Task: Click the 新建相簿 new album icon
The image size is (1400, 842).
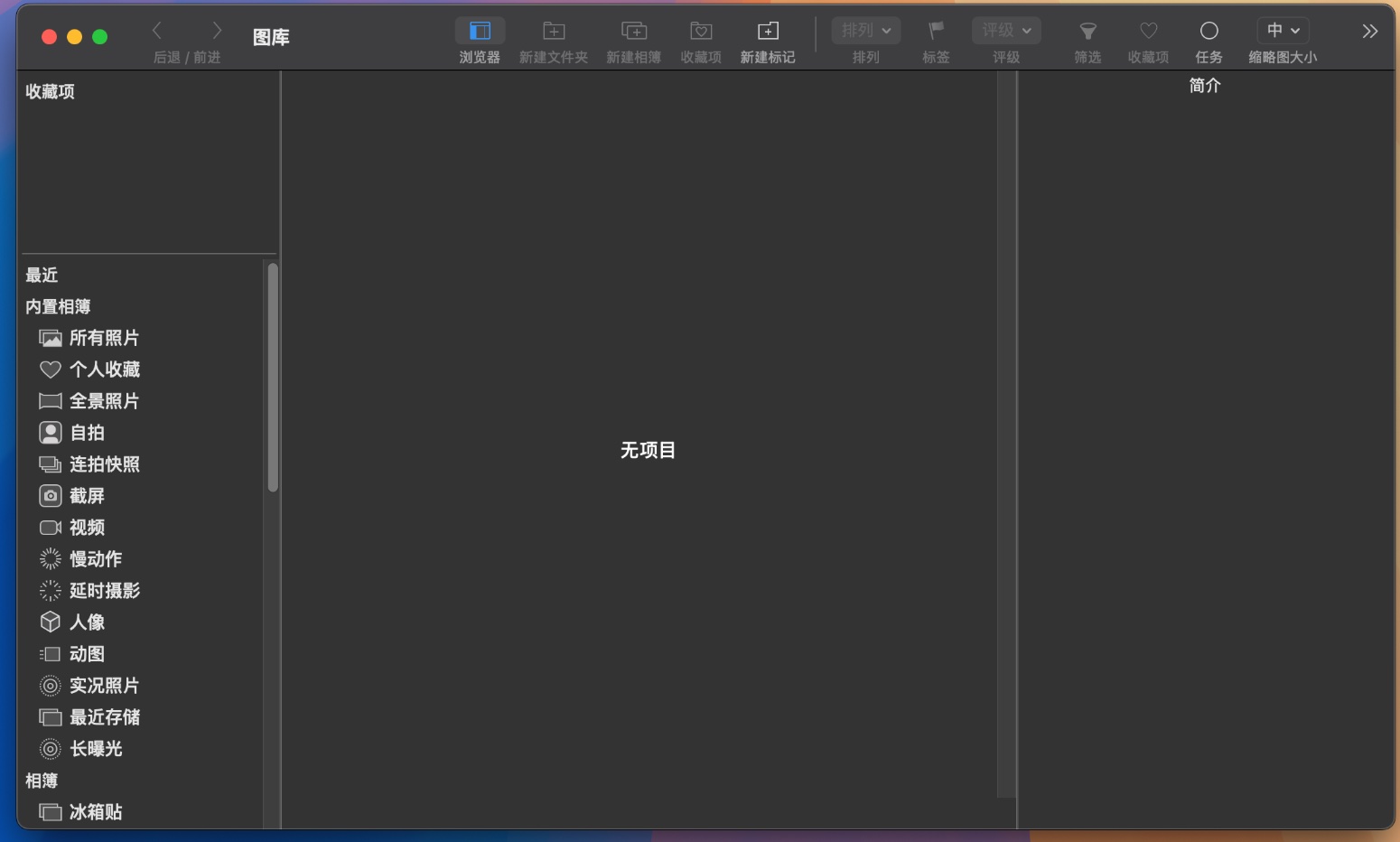Action: pos(634,32)
